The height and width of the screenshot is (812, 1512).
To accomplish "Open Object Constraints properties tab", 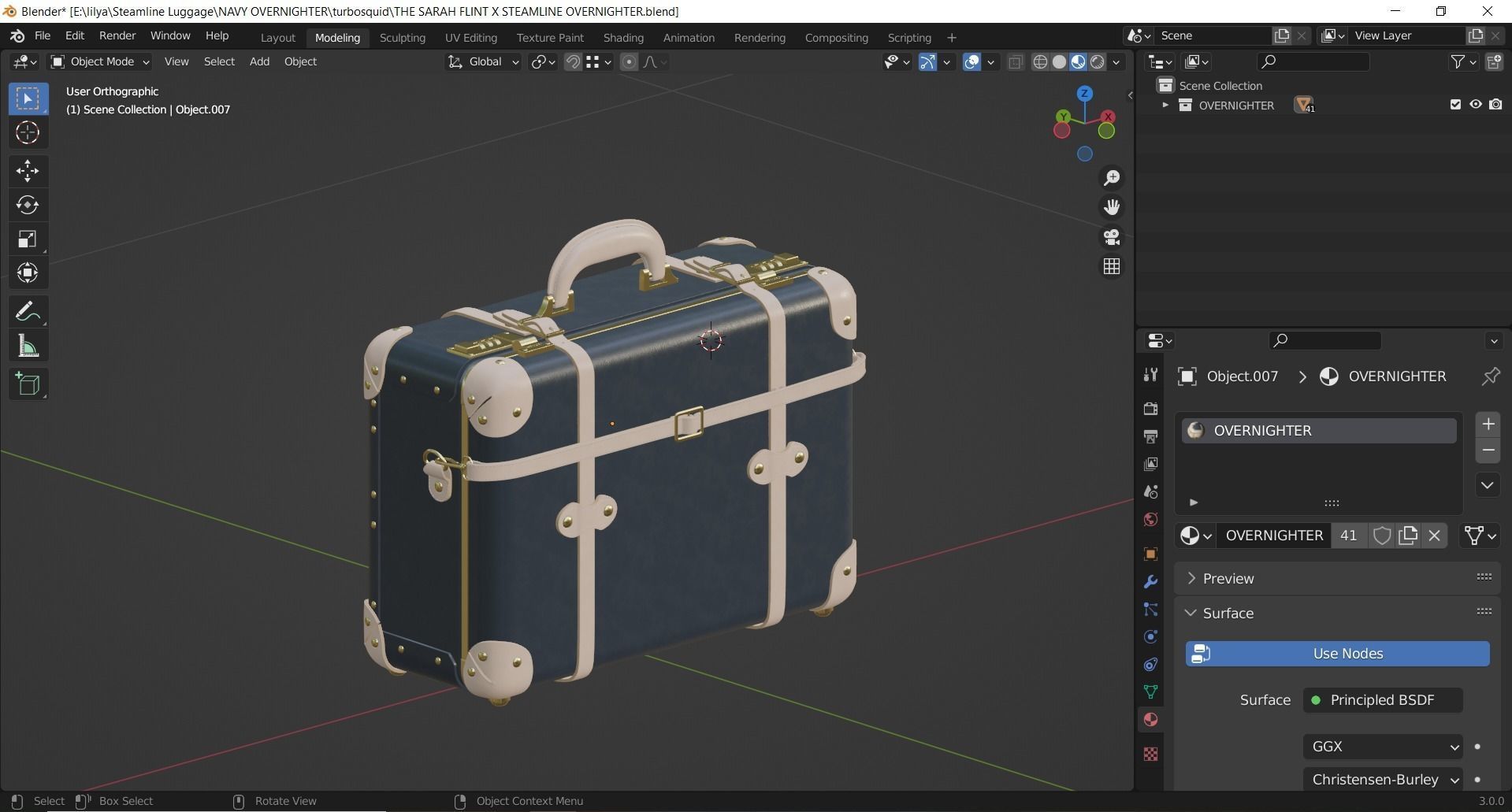I will click(1150, 665).
